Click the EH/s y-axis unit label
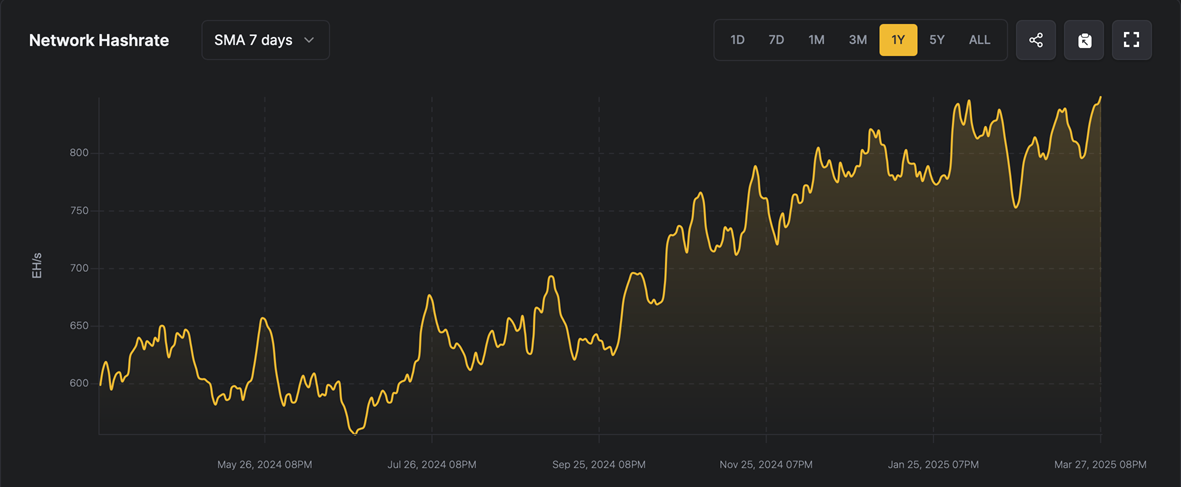 point(37,265)
